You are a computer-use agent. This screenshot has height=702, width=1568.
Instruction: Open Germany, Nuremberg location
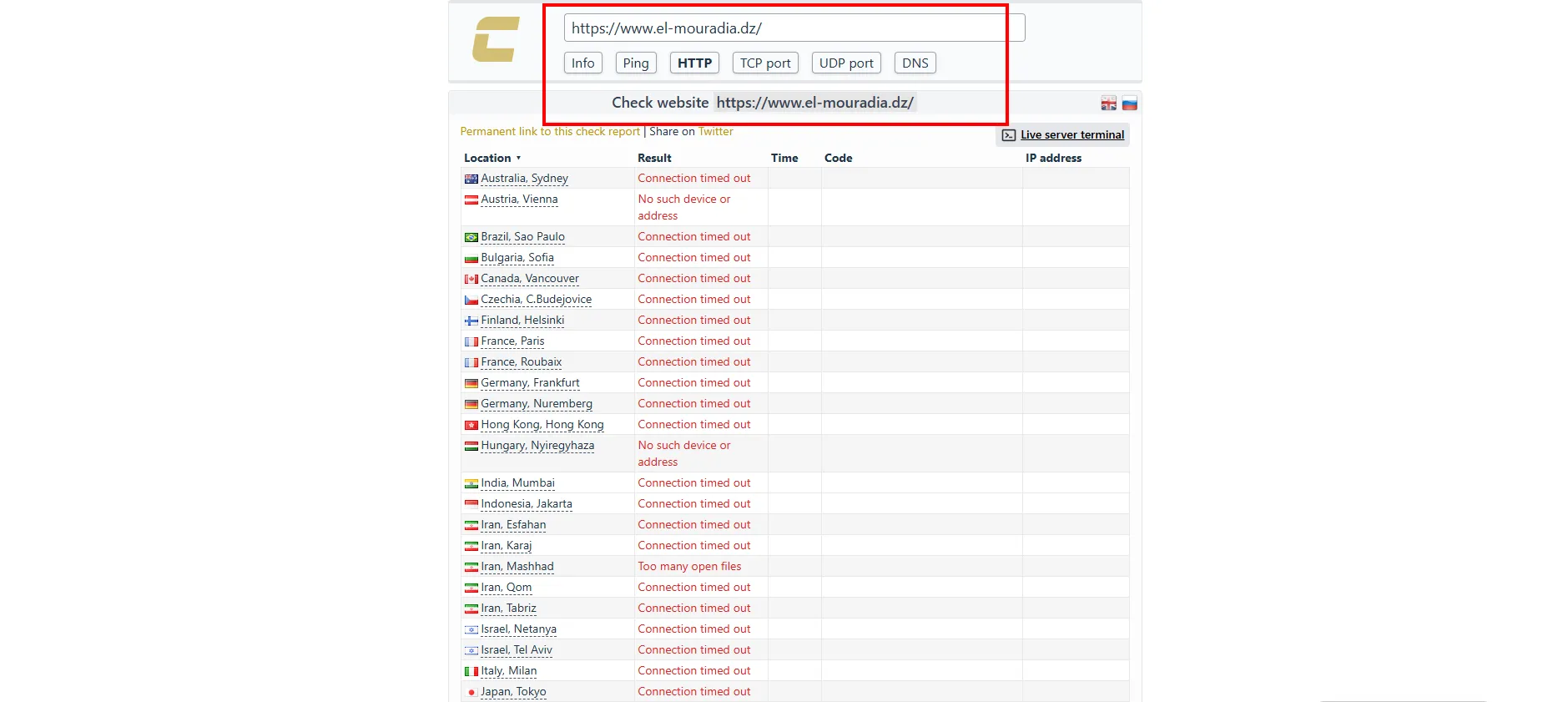point(537,404)
